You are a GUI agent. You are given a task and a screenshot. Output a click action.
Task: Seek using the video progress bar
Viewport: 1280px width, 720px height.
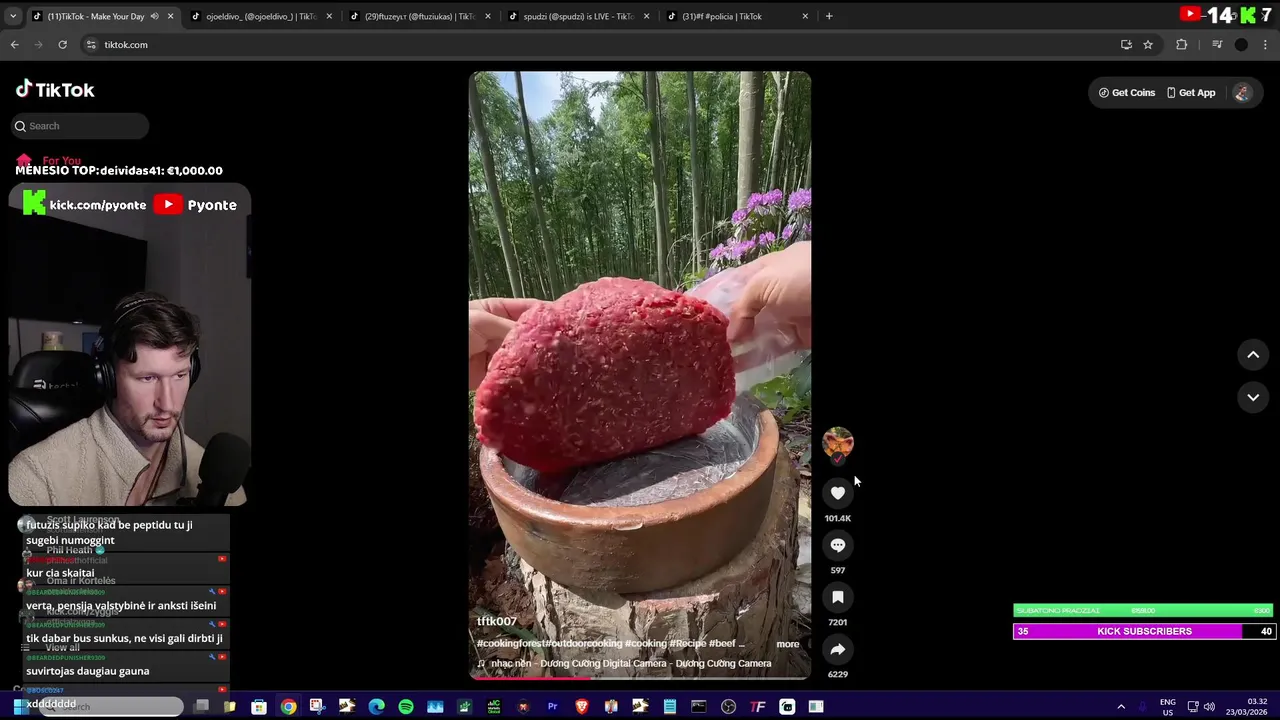click(x=640, y=678)
